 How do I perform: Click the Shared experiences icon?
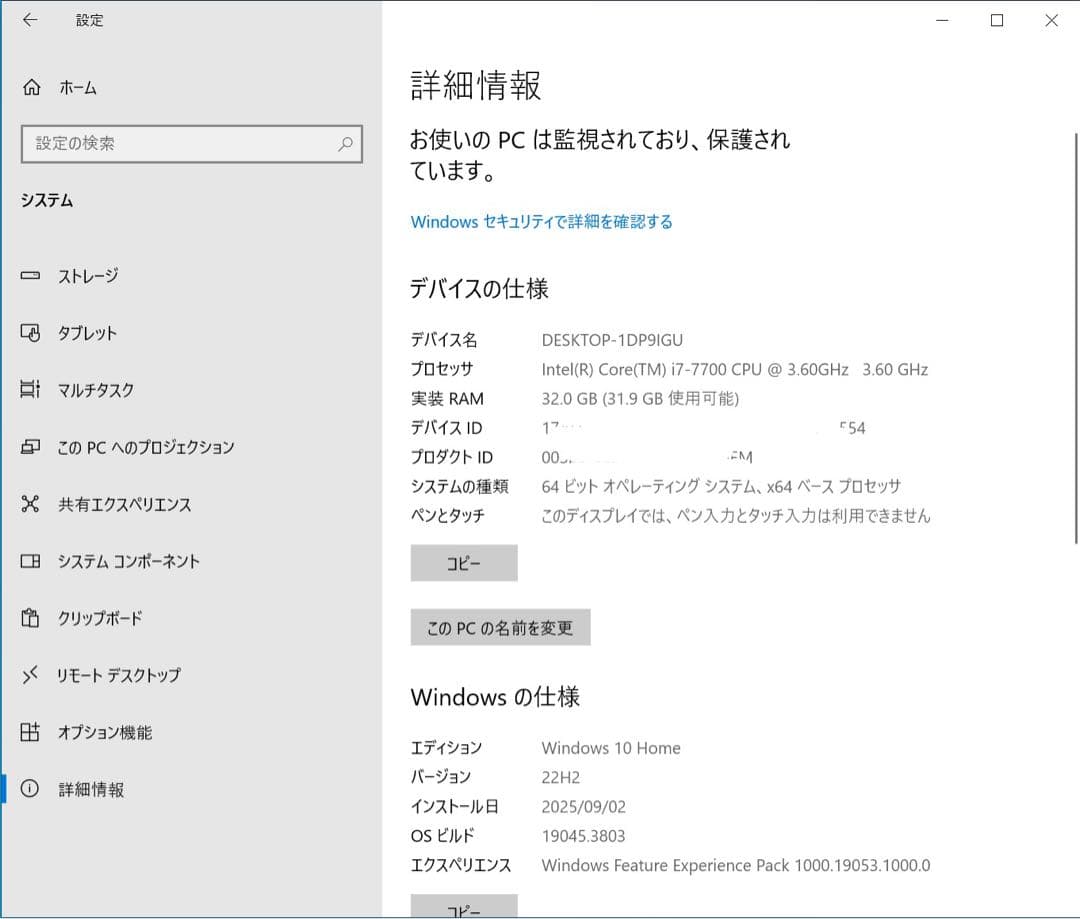click(31, 504)
